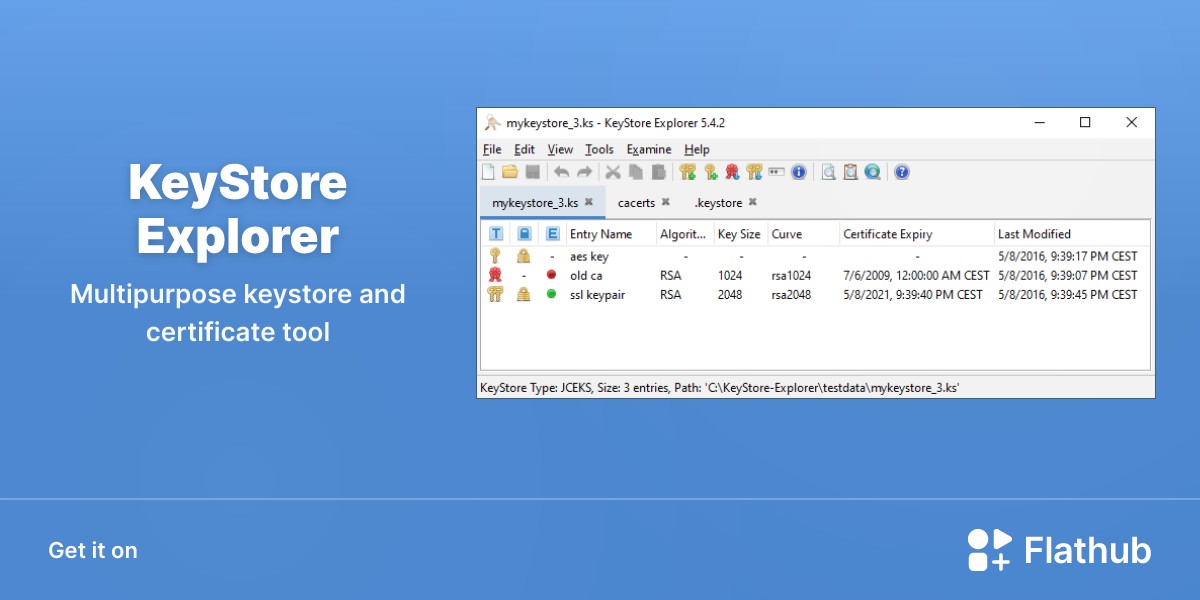The image size is (1200, 600).
Task: Click the blue Properties info icon
Action: tap(798, 172)
